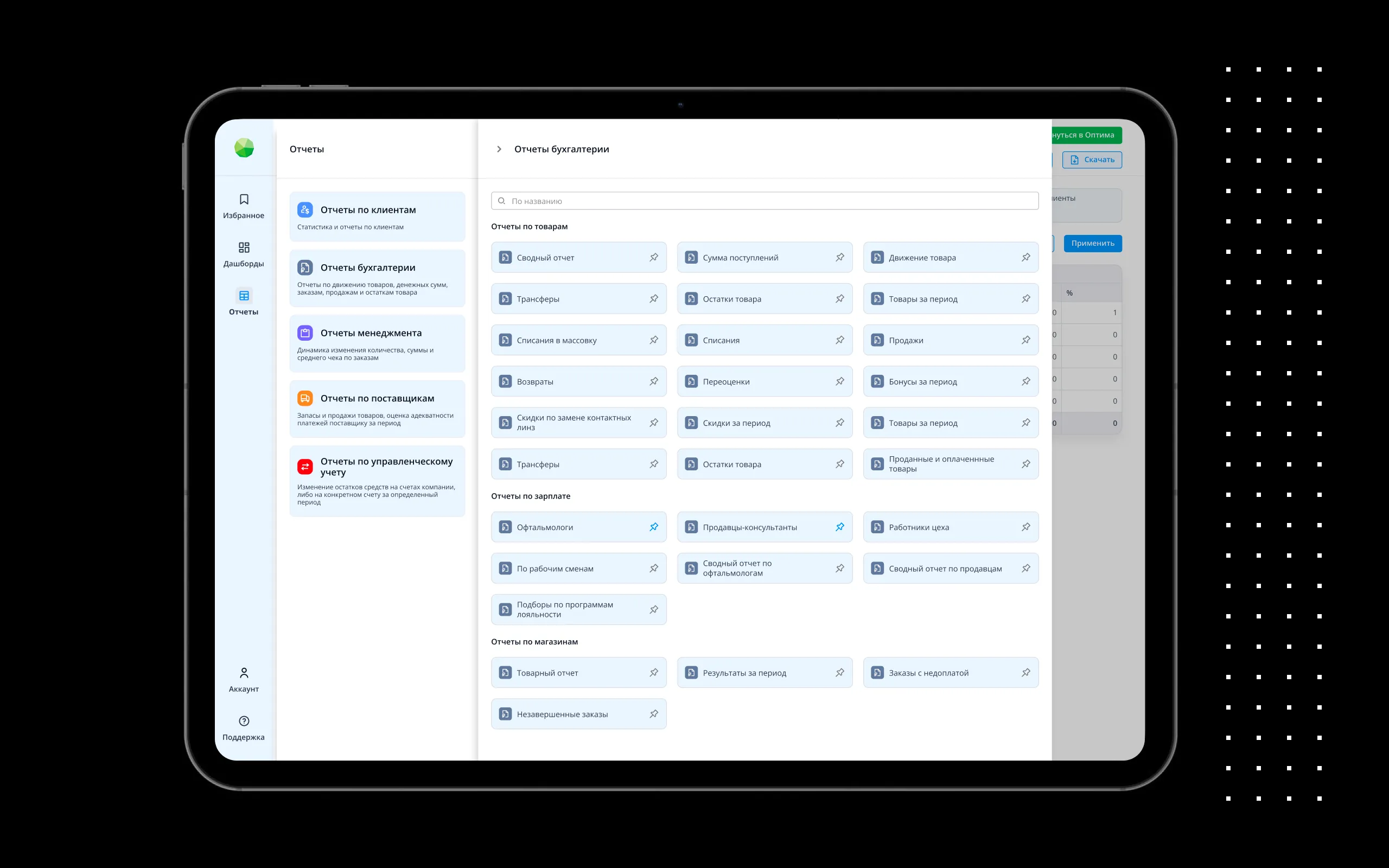
Task: Pin the Движение товара report
Action: coord(1025,257)
